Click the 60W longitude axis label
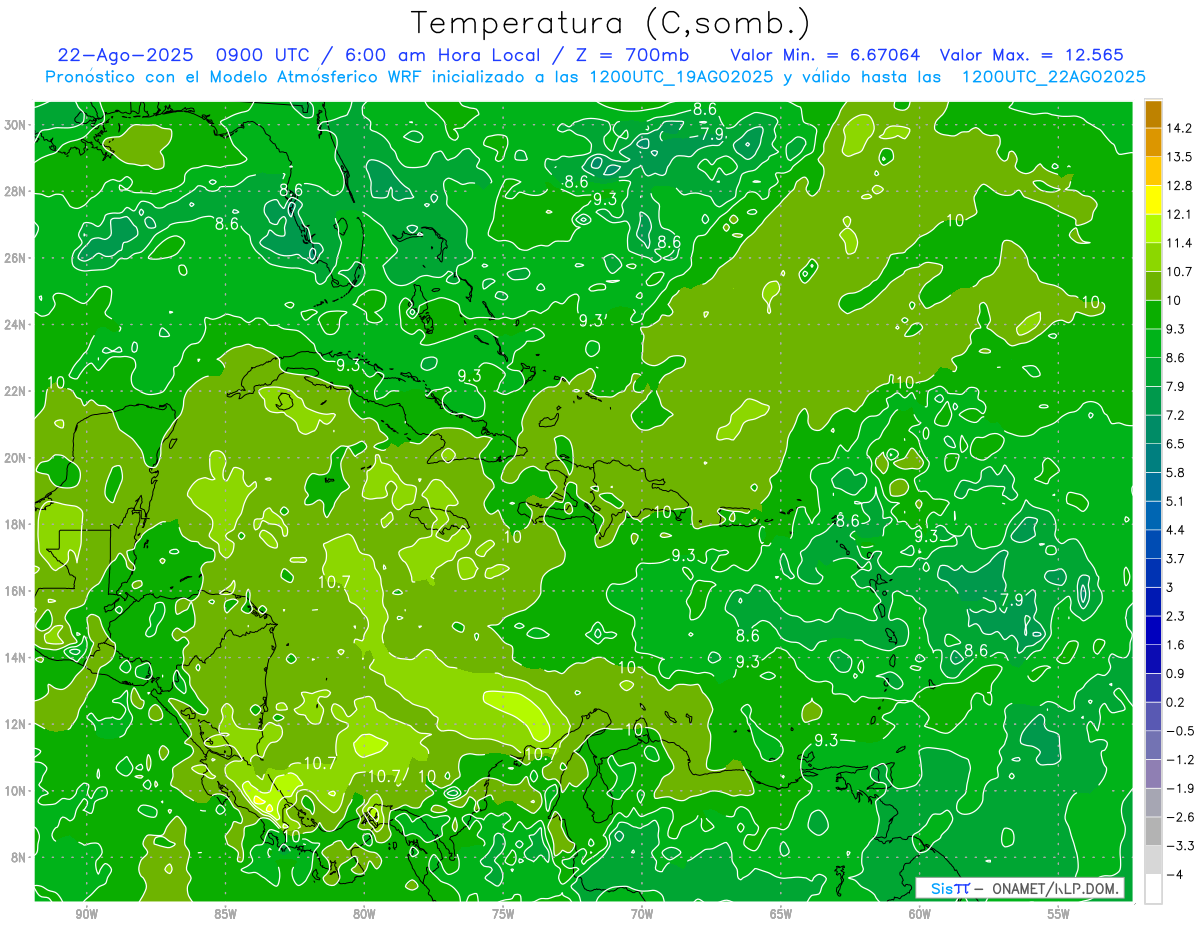 pyautogui.click(x=920, y=914)
